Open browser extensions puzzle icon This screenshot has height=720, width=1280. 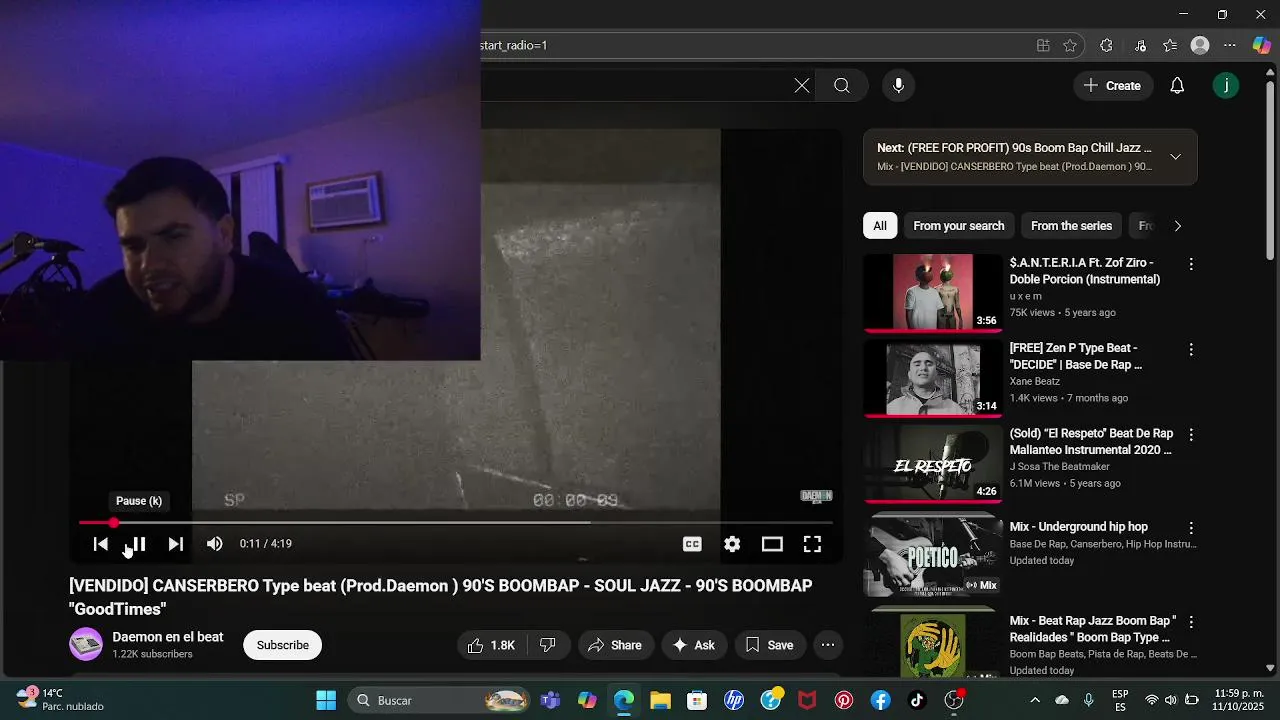[x=1106, y=45]
